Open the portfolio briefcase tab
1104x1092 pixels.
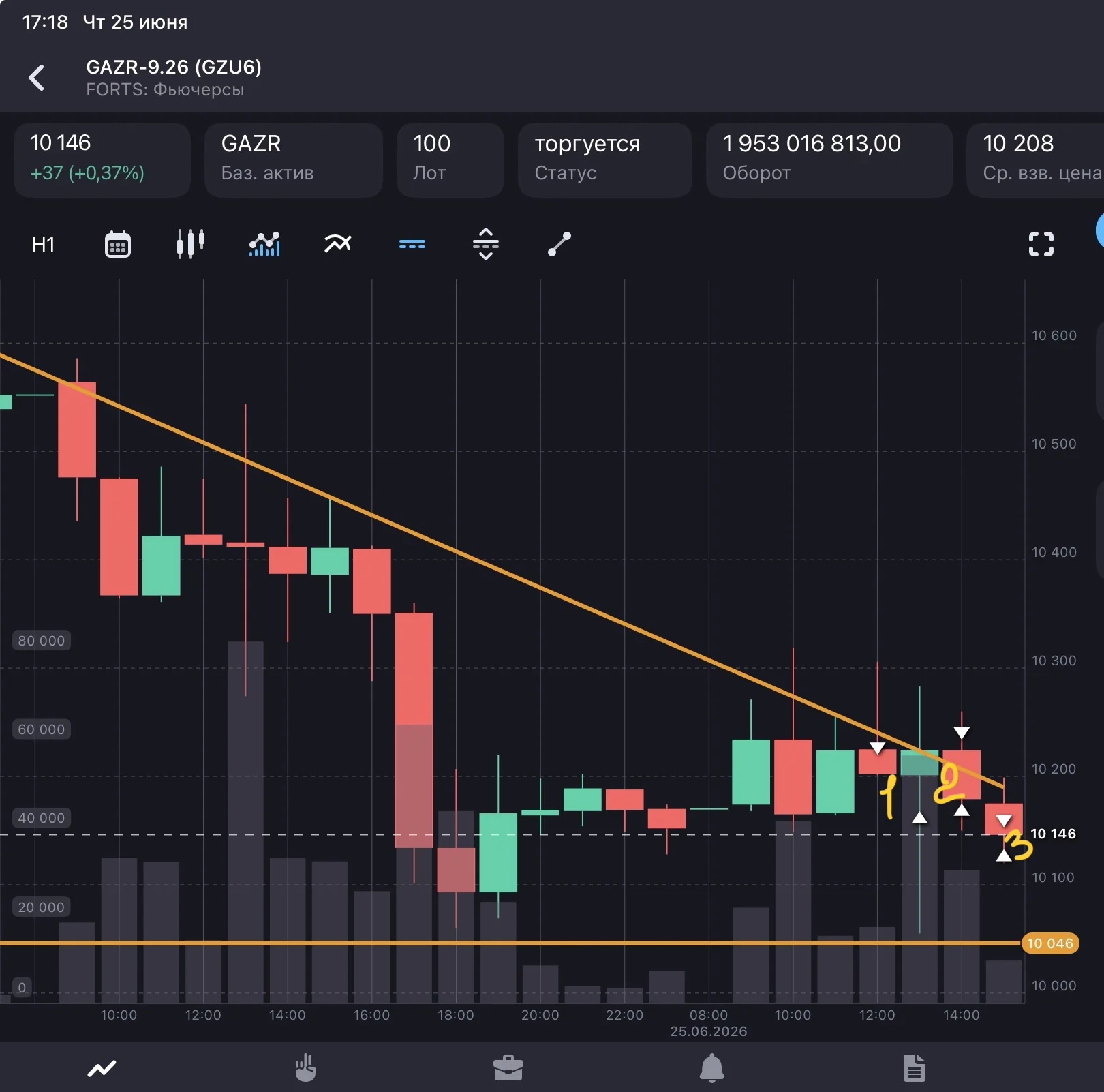point(508,1068)
